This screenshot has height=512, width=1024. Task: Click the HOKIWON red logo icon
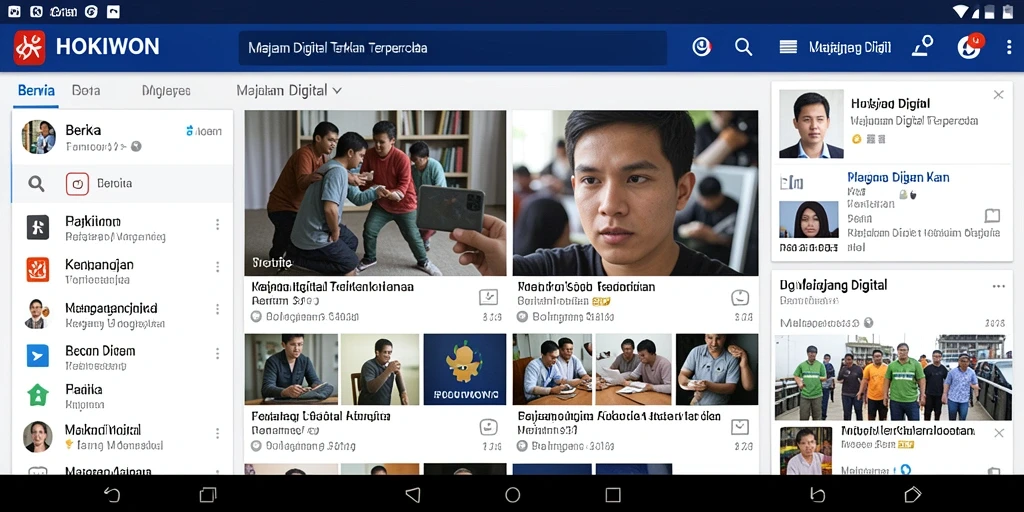[29, 47]
